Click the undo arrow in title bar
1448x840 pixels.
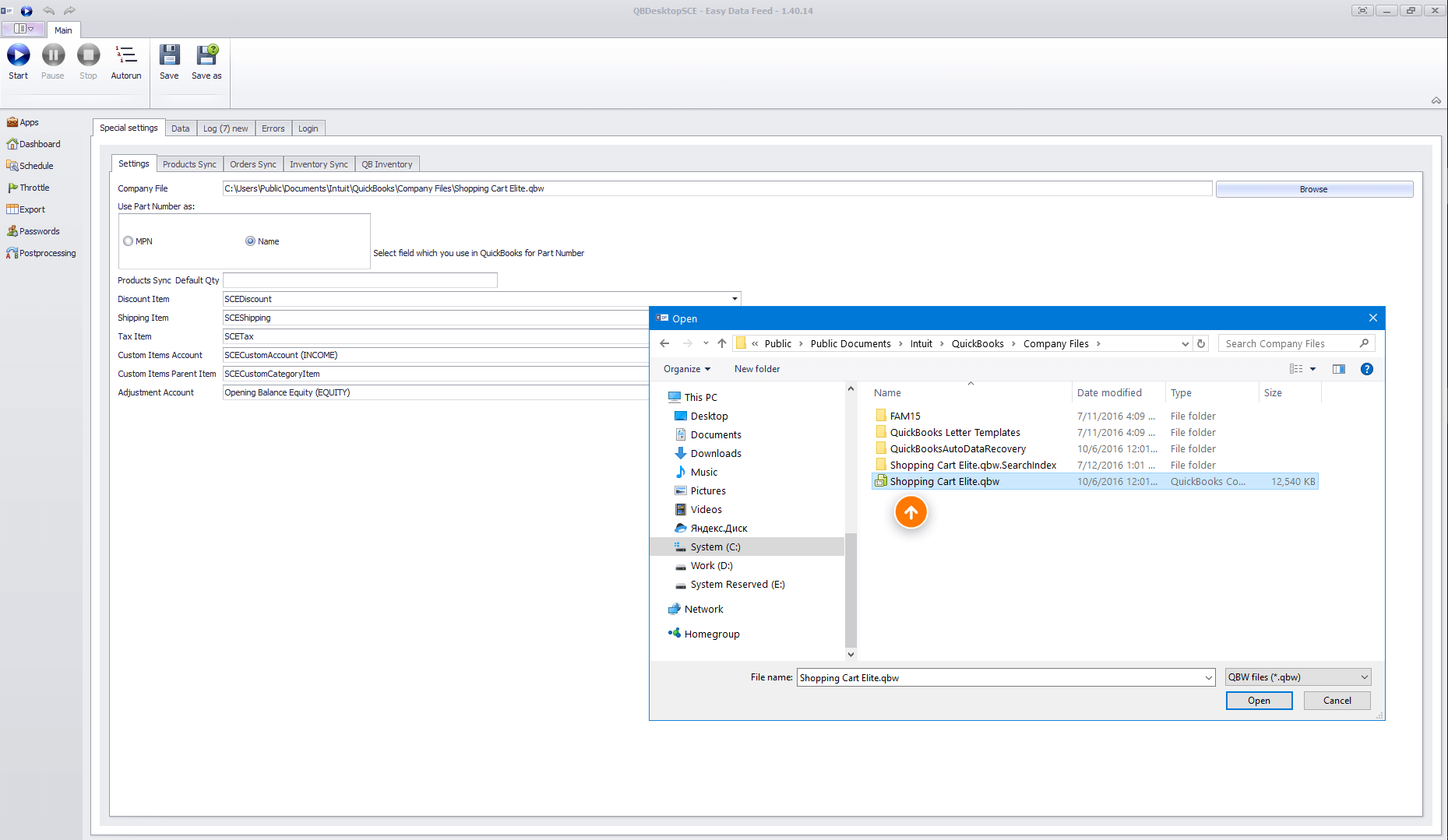48,11
